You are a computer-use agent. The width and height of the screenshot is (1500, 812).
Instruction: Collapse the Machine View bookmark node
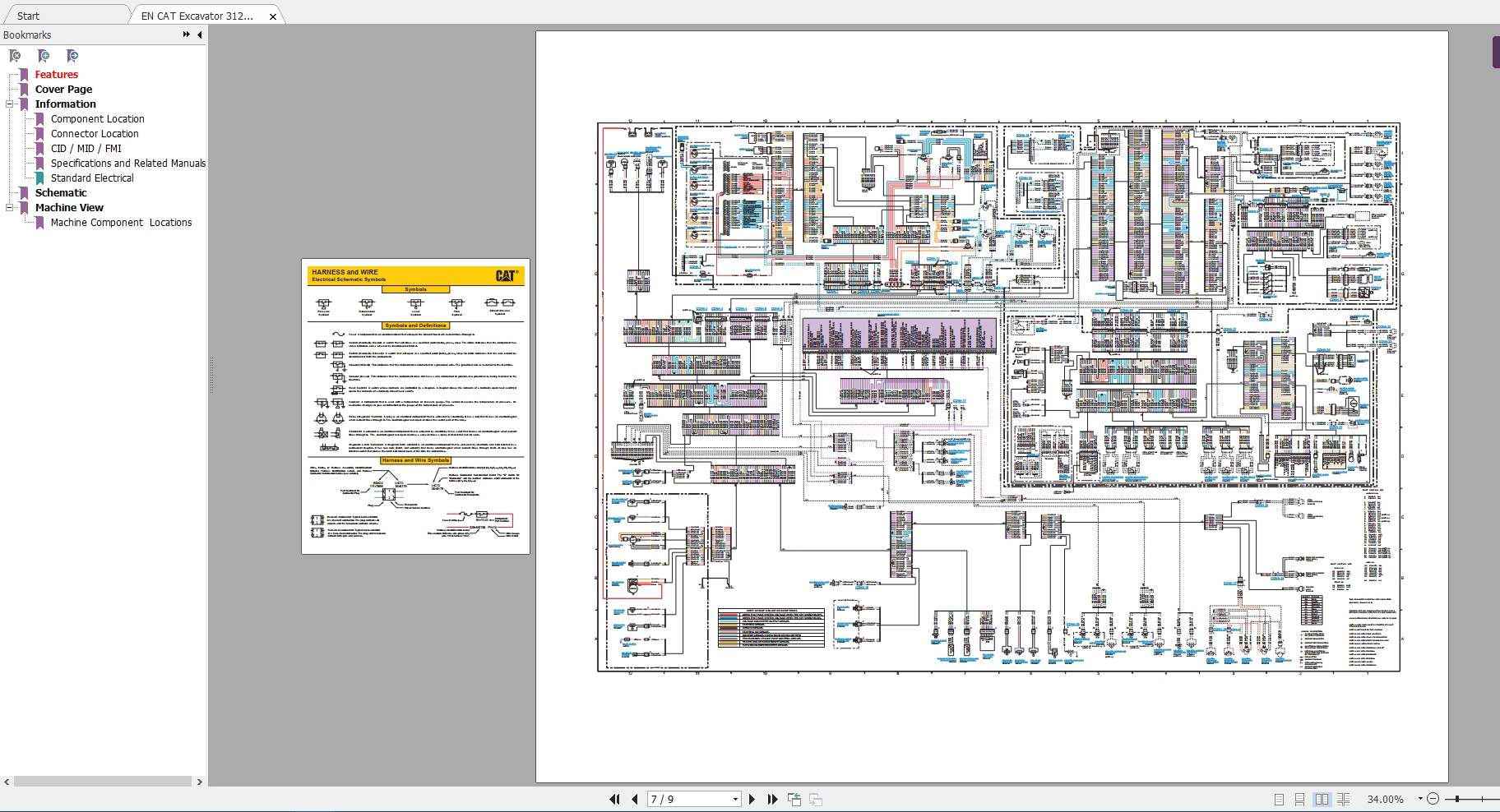coord(10,208)
